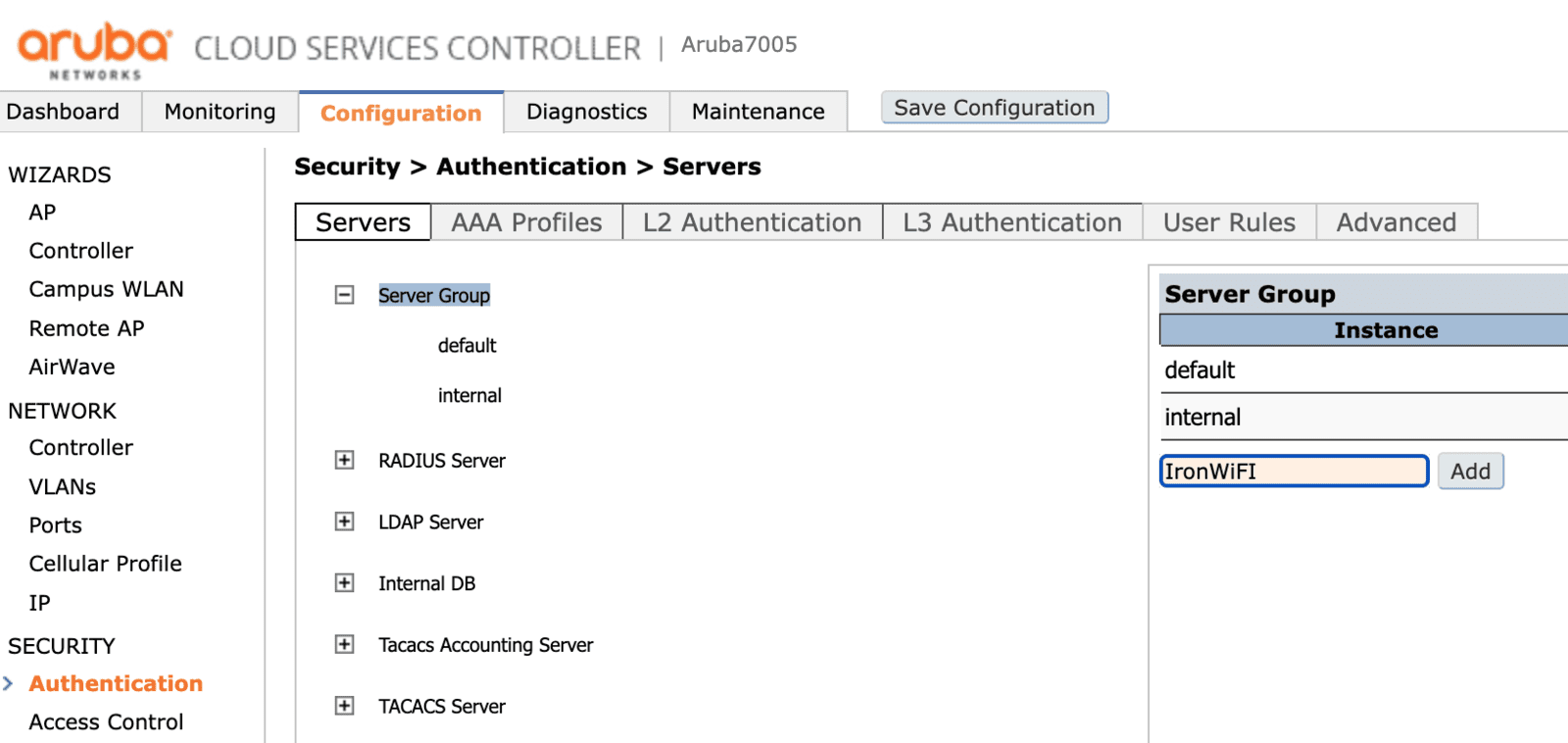This screenshot has height=743, width=1568.
Task: Expand the Tacacs Accounting Server node
Action: coord(344,644)
